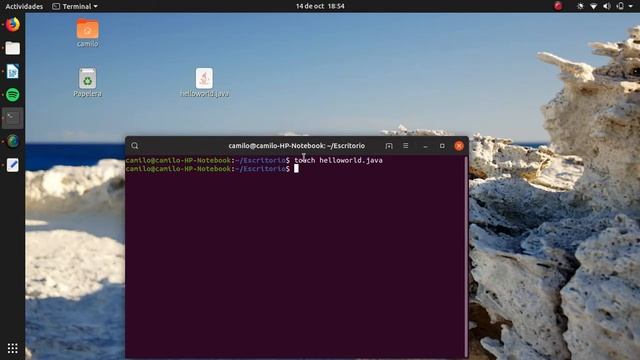This screenshot has width=640, height=360.
Task: Expand the system menu arrow
Action: (x=631, y=7)
